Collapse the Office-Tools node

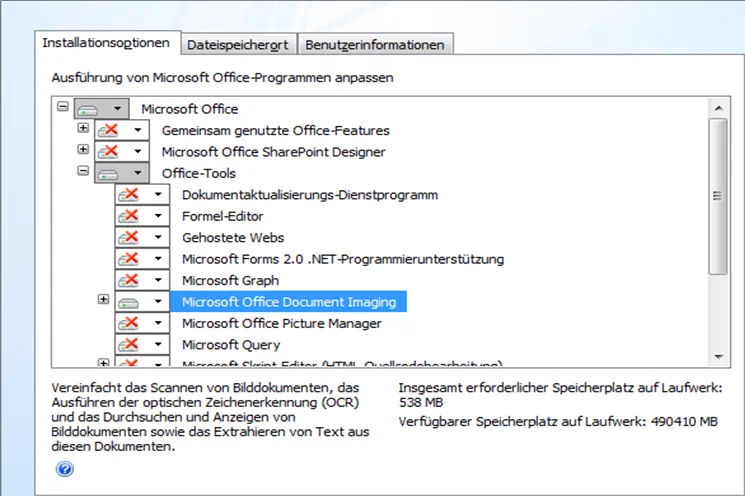click(83, 171)
